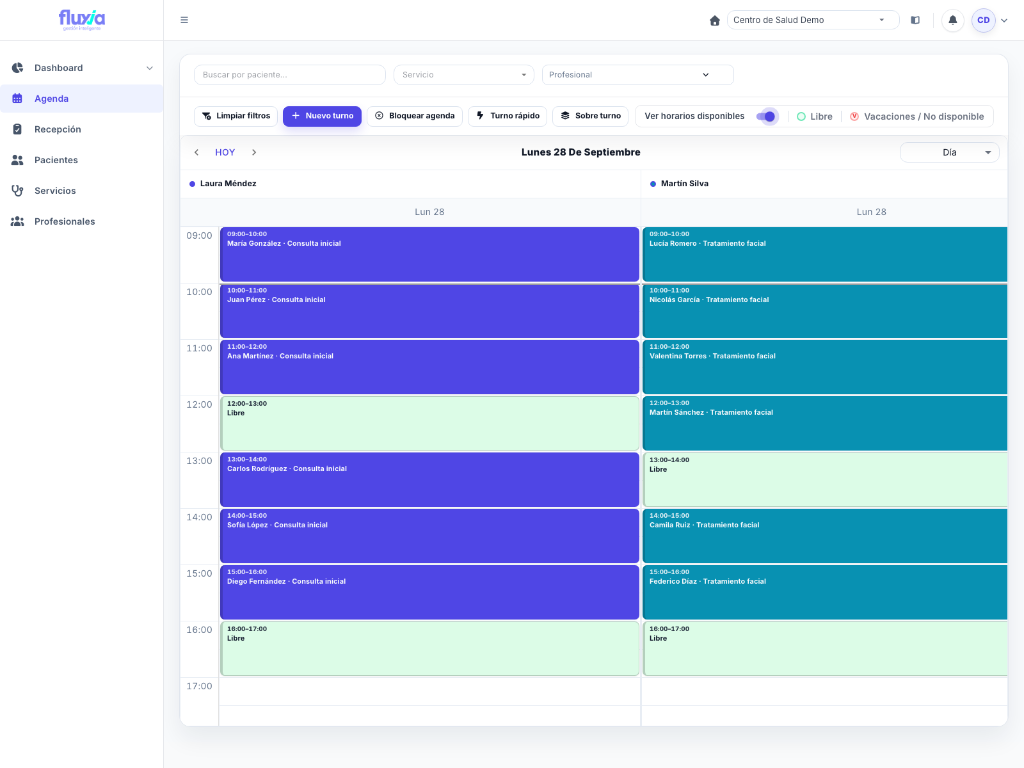Select Martín Silva 16:00 Libre slot

coord(825,648)
